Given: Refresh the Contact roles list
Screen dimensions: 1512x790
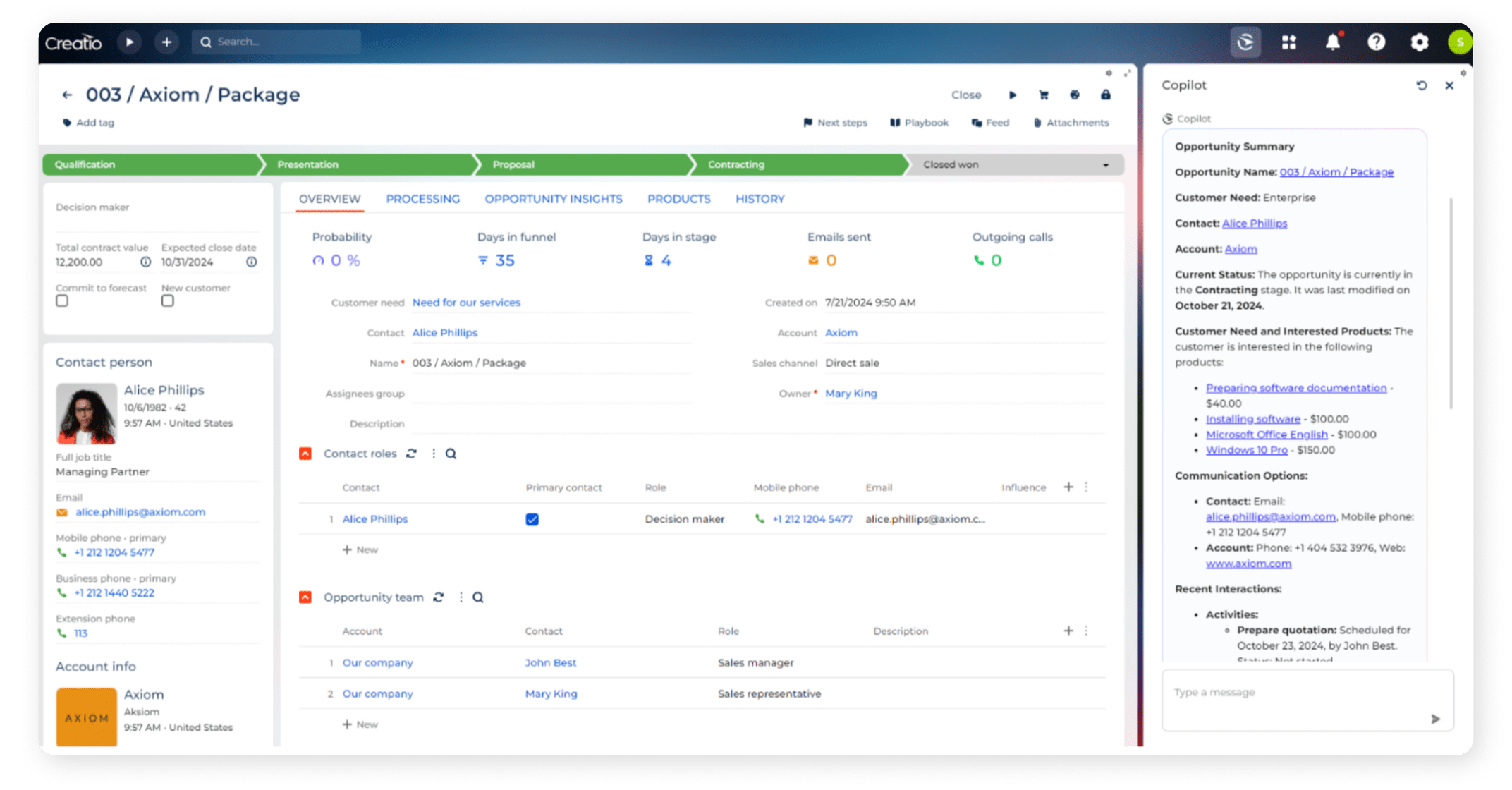Looking at the screenshot, I should 412,454.
